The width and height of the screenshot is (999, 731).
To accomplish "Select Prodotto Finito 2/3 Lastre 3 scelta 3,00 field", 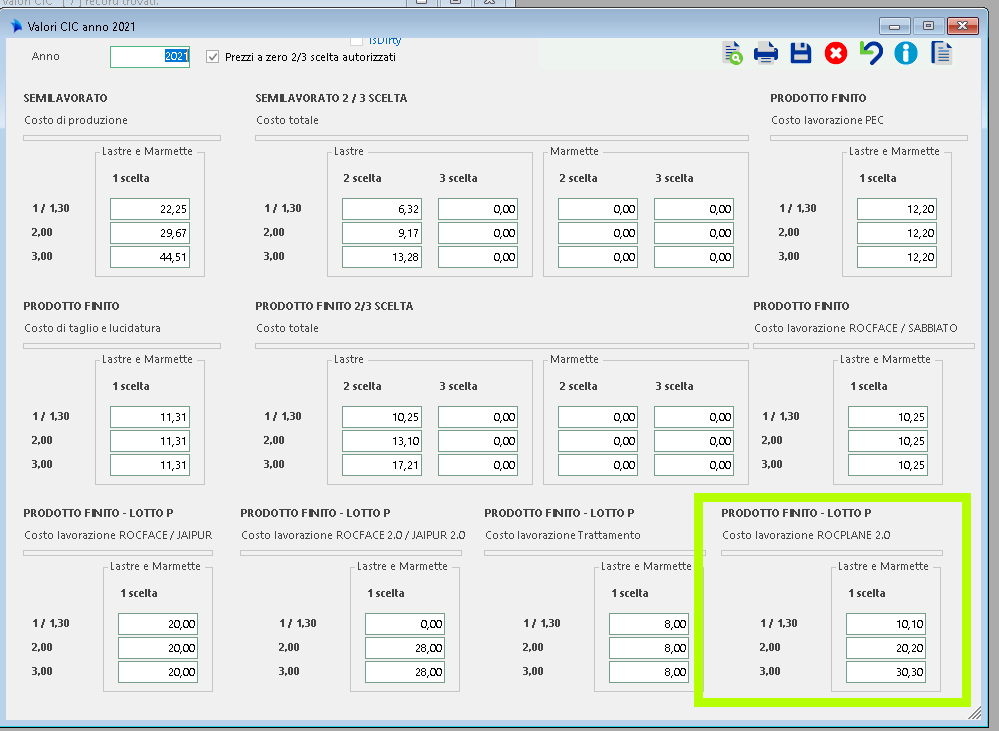I will coord(478,465).
